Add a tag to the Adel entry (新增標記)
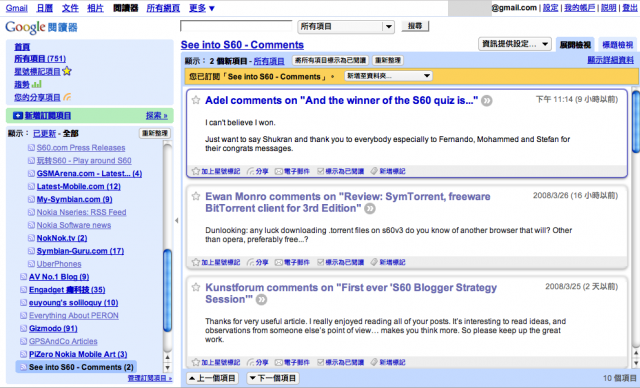 (x=388, y=171)
